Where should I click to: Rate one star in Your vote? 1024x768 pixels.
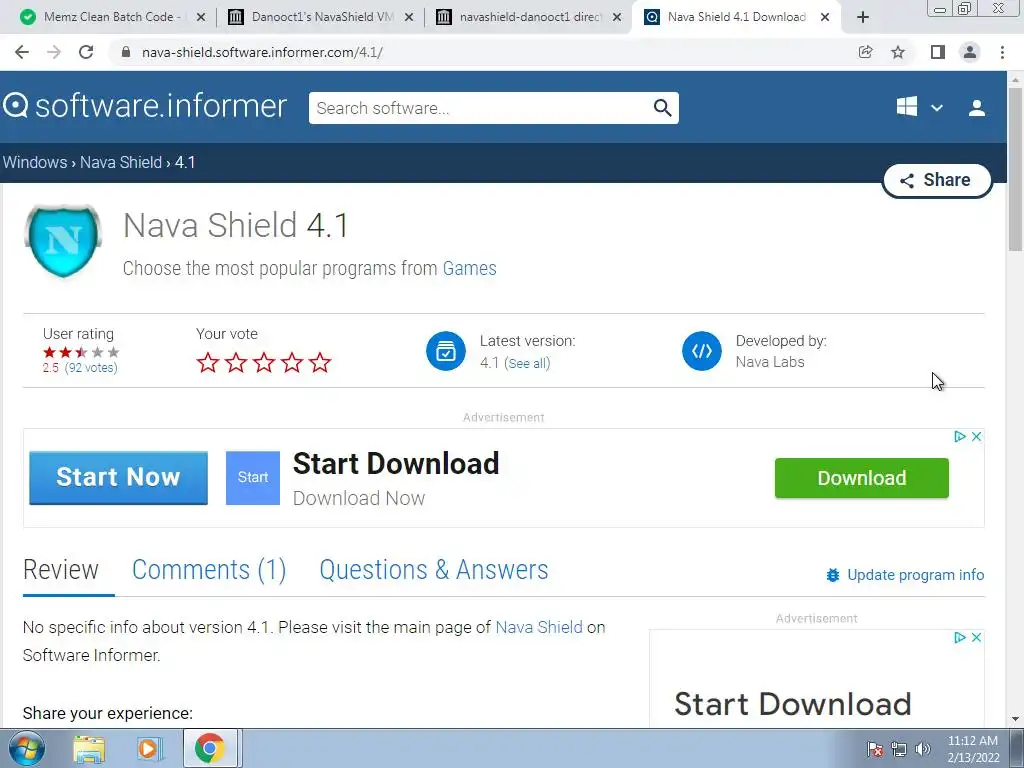[208, 362]
